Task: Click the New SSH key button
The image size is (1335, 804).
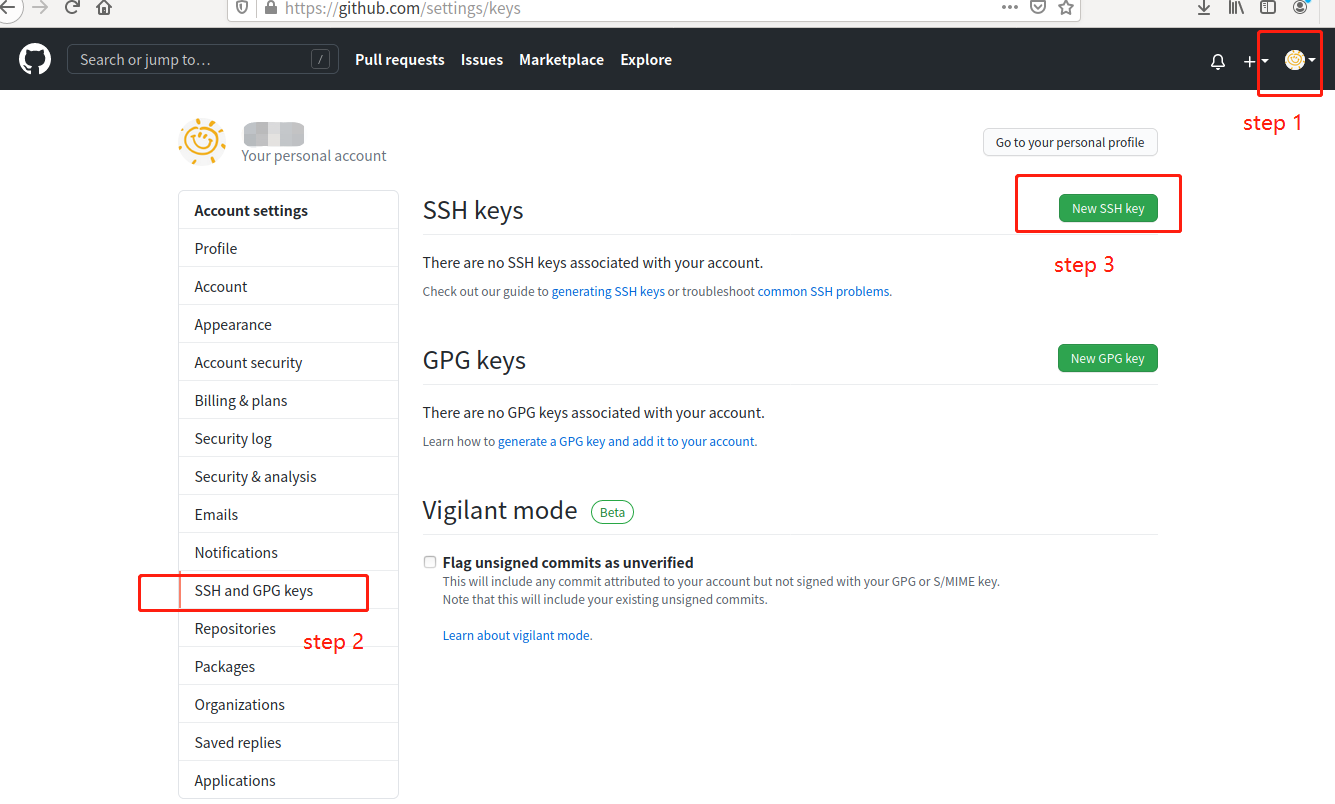Action: 1108,209
